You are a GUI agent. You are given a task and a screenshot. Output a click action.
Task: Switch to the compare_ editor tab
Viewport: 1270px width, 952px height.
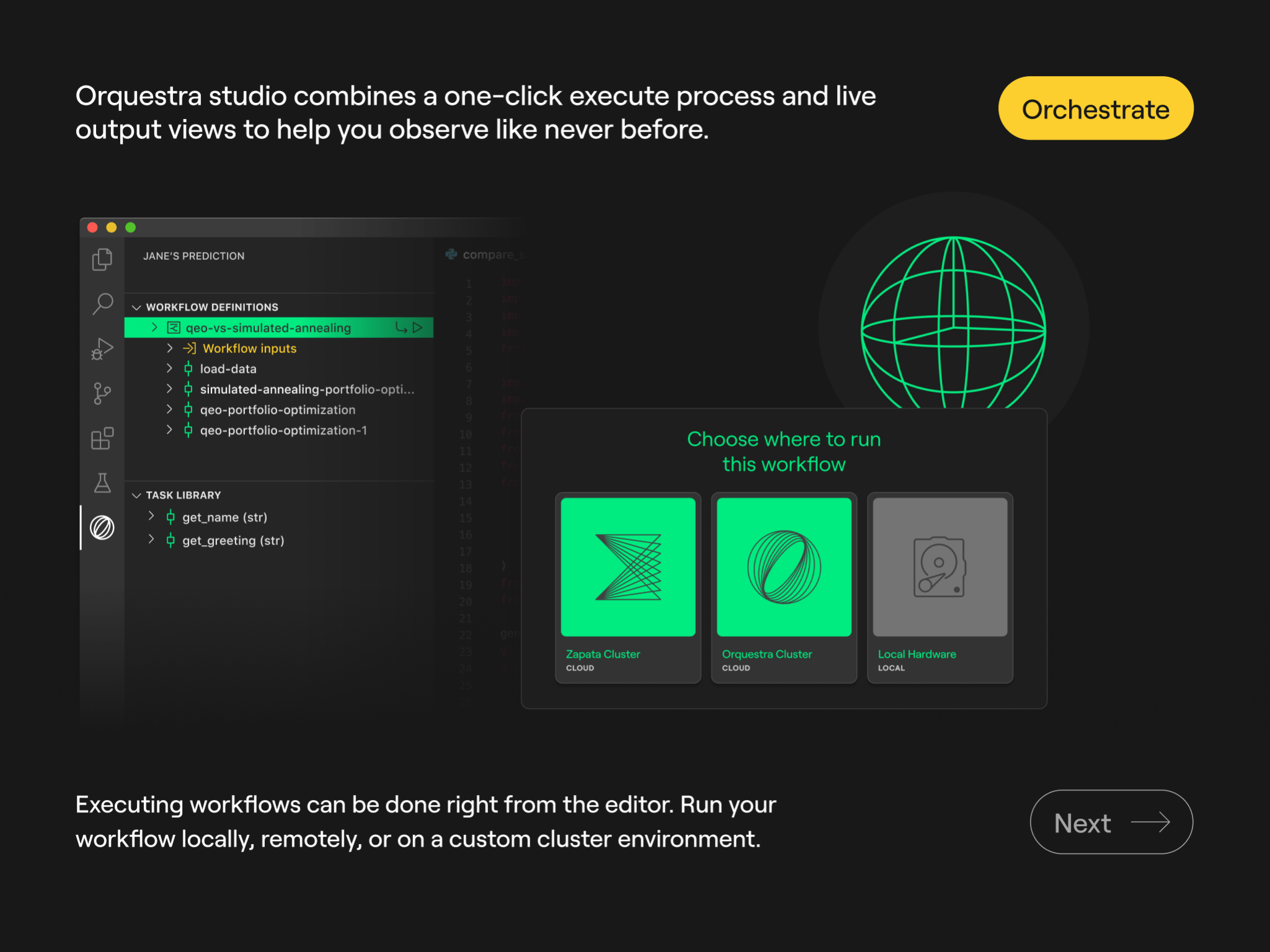pyautogui.click(x=485, y=254)
